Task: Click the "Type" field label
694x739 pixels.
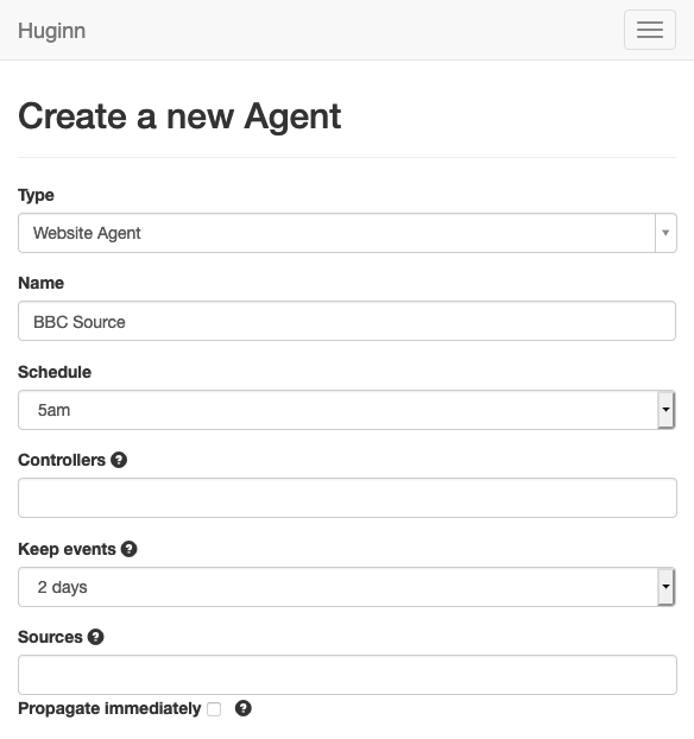Action: click(36, 195)
